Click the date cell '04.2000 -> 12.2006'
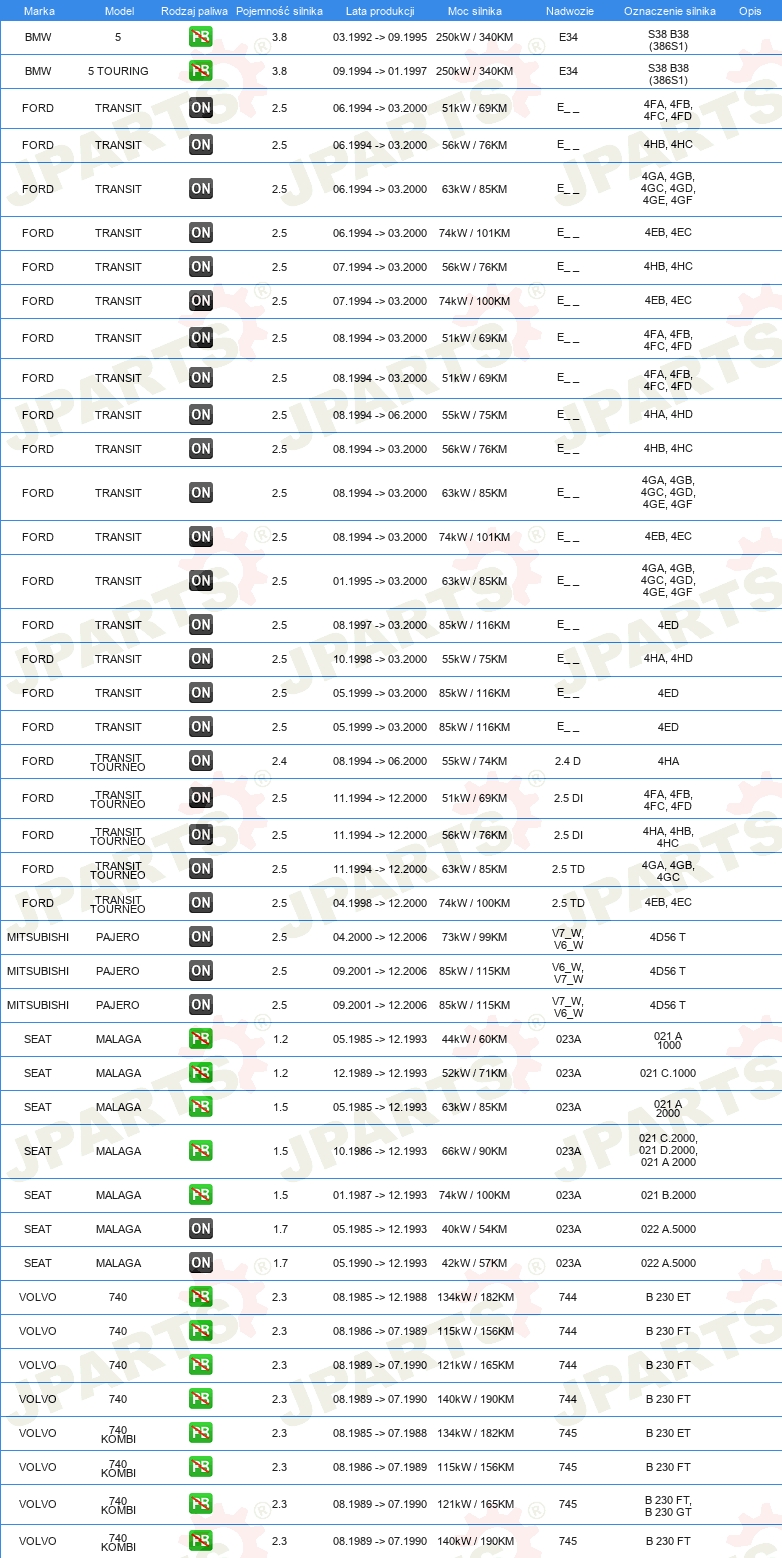Screen dimensions: 782x1558 (x=380, y=937)
